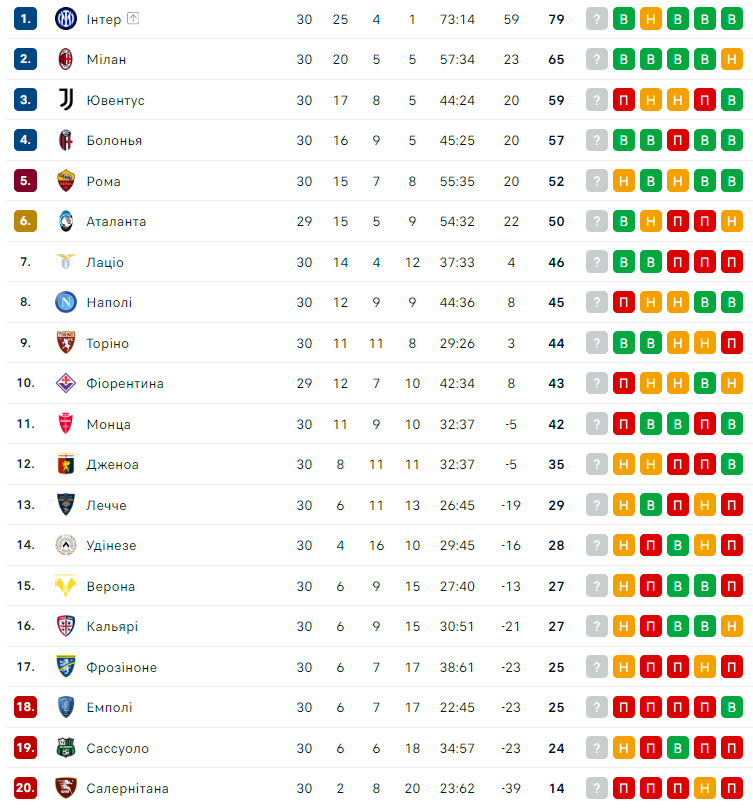The width and height of the screenshot is (753, 808).
Task: Click the promotion icon next to Інтер
Action: 134,19
